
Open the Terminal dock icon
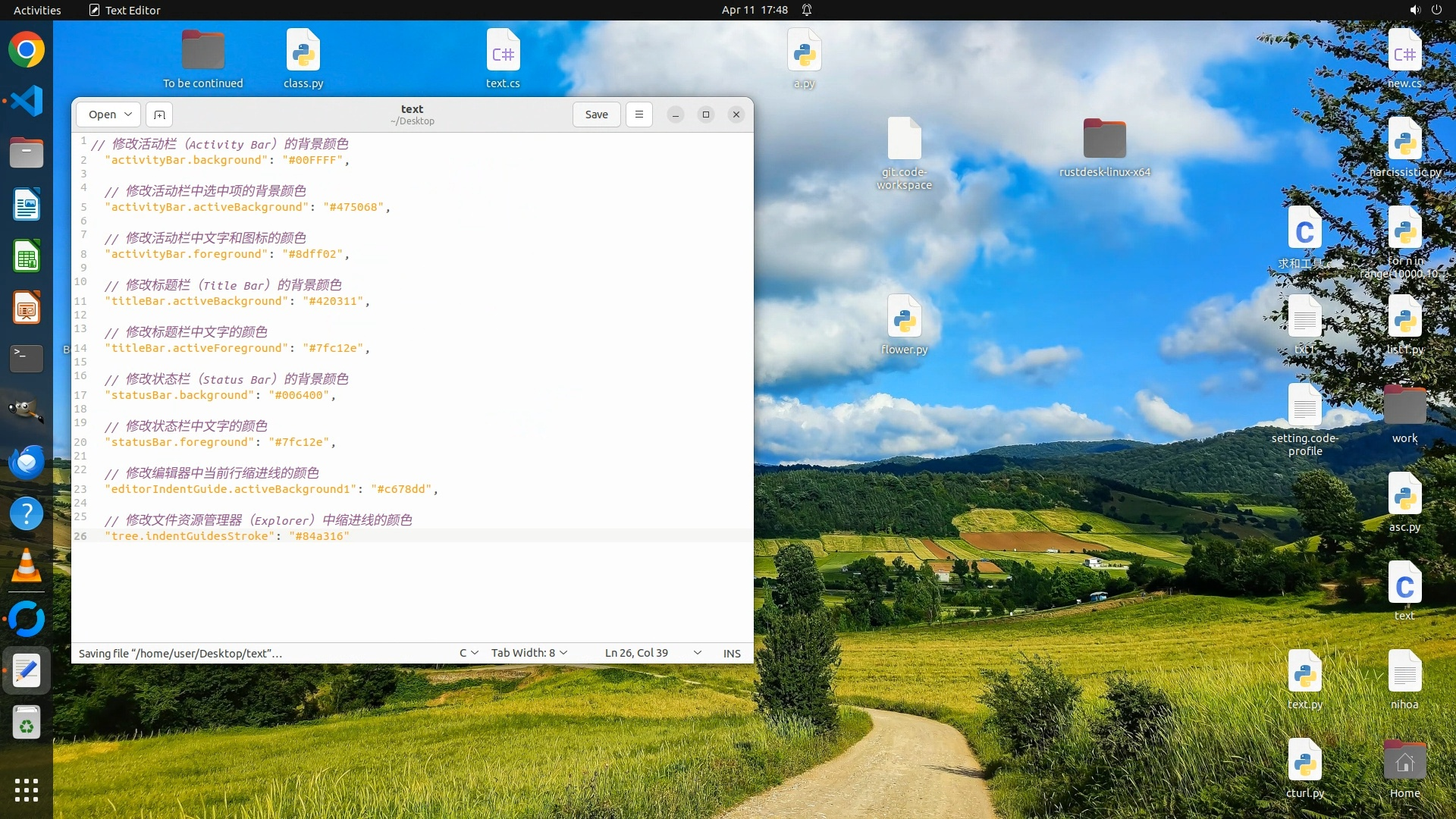pos(27,358)
